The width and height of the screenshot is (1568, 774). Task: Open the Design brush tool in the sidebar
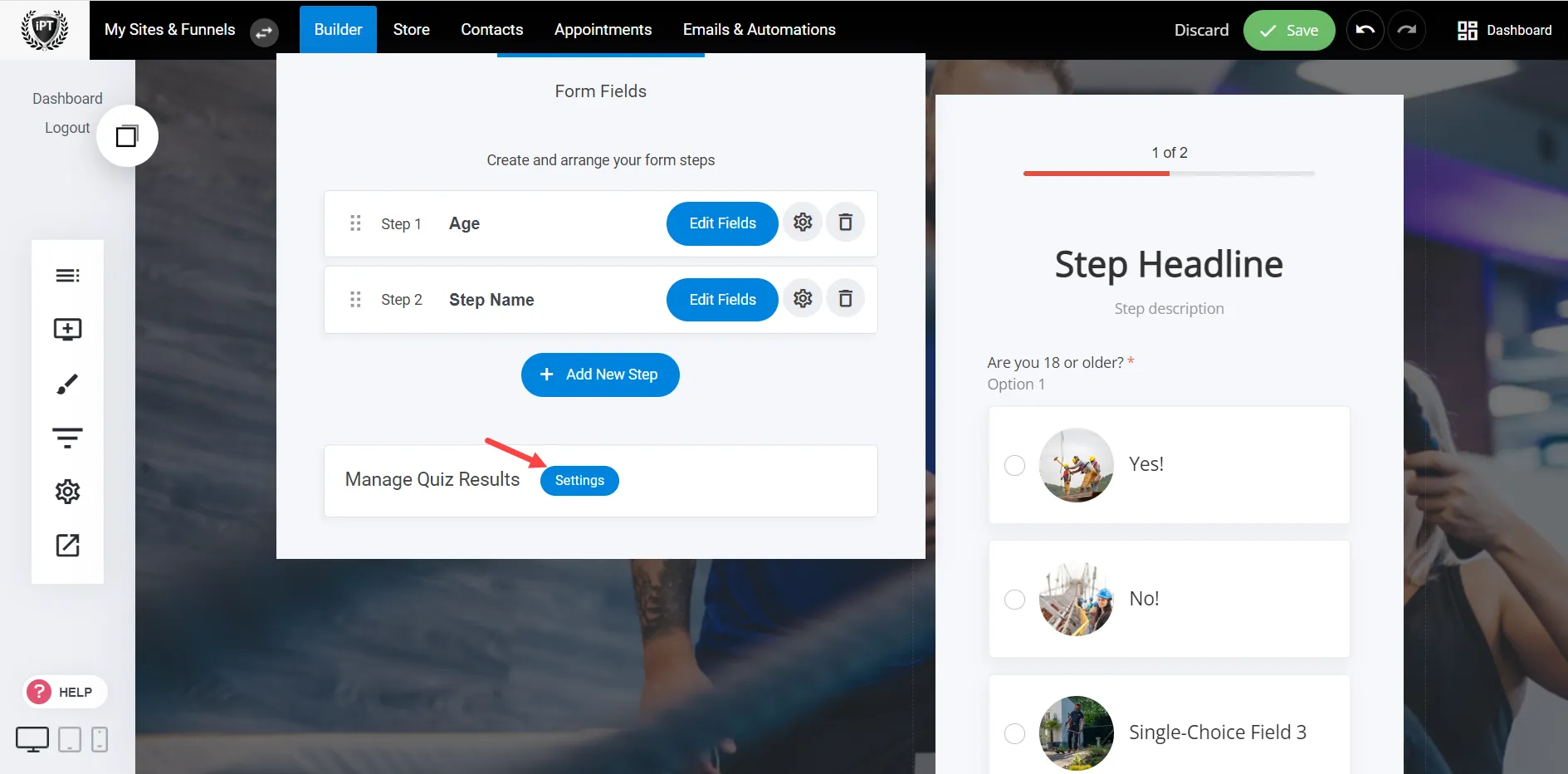pos(67,383)
